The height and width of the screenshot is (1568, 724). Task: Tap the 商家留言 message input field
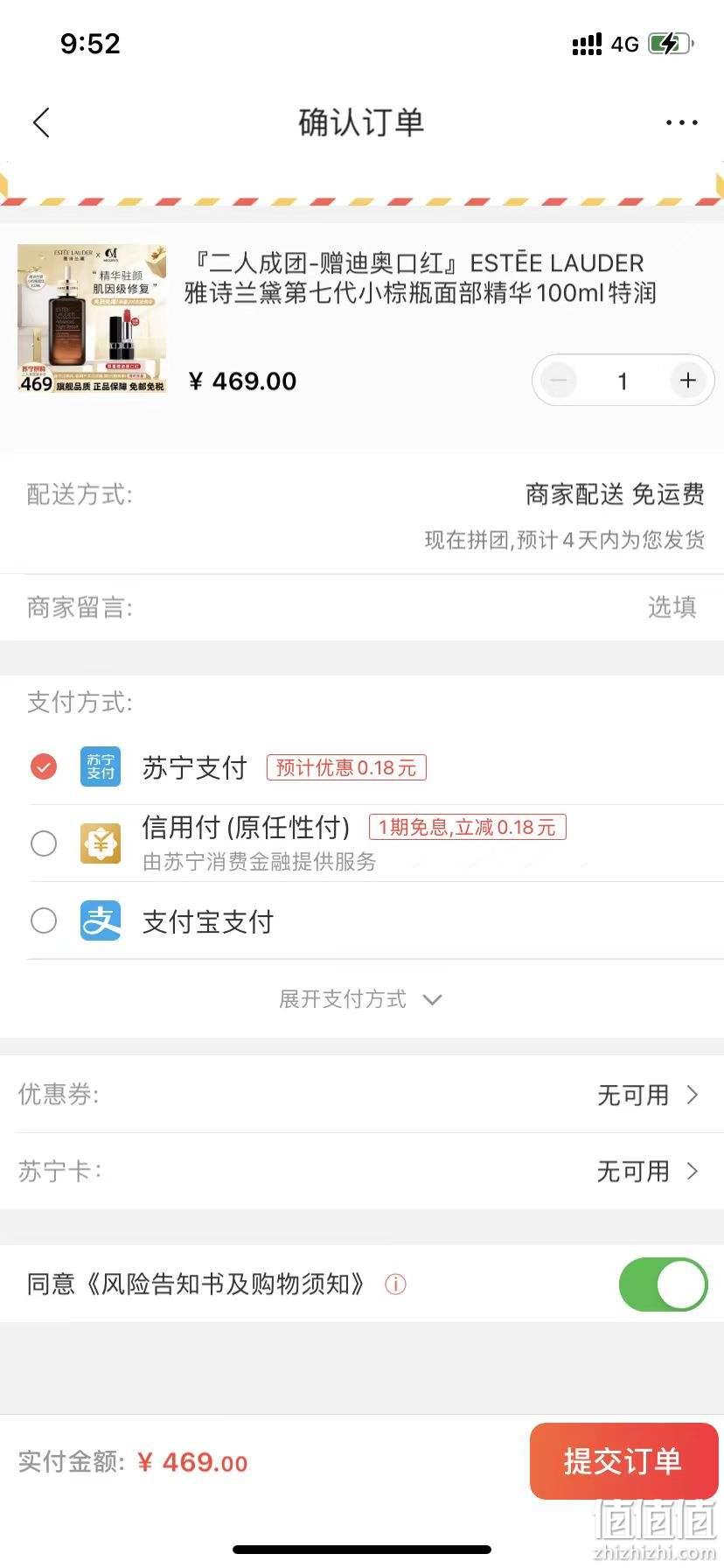(362, 607)
